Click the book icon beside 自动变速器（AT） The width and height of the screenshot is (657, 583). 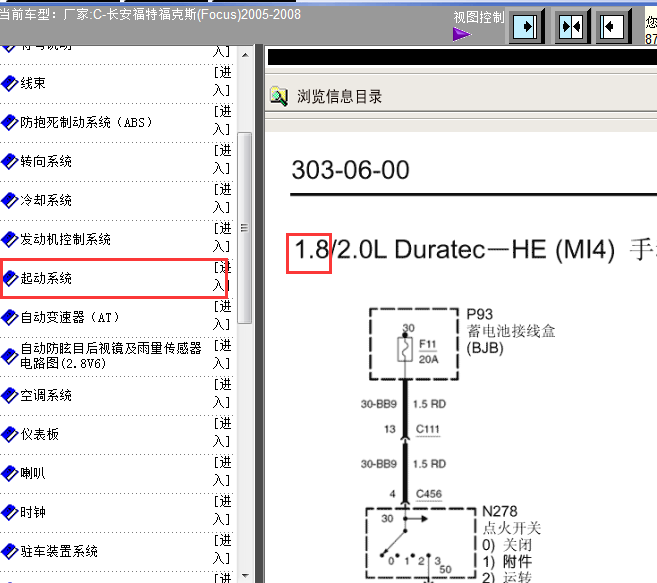(x=9, y=317)
